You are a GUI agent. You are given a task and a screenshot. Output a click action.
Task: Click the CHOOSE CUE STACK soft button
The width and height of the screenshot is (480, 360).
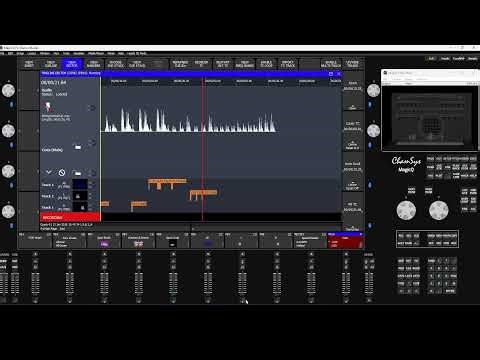(115, 64)
